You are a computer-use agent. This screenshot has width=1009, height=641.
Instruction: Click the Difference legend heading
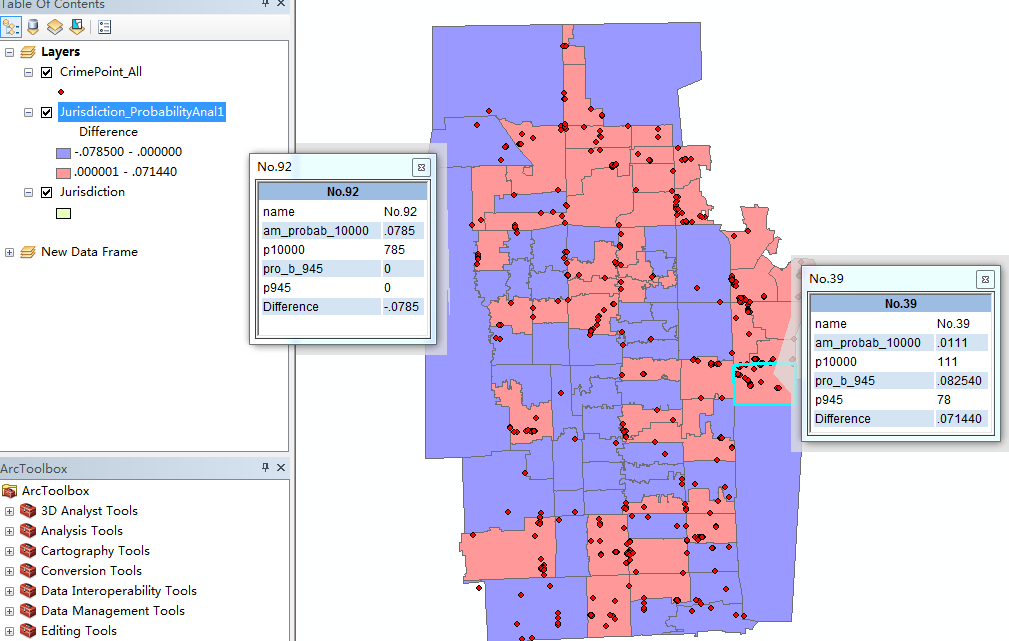pyautogui.click(x=108, y=132)
